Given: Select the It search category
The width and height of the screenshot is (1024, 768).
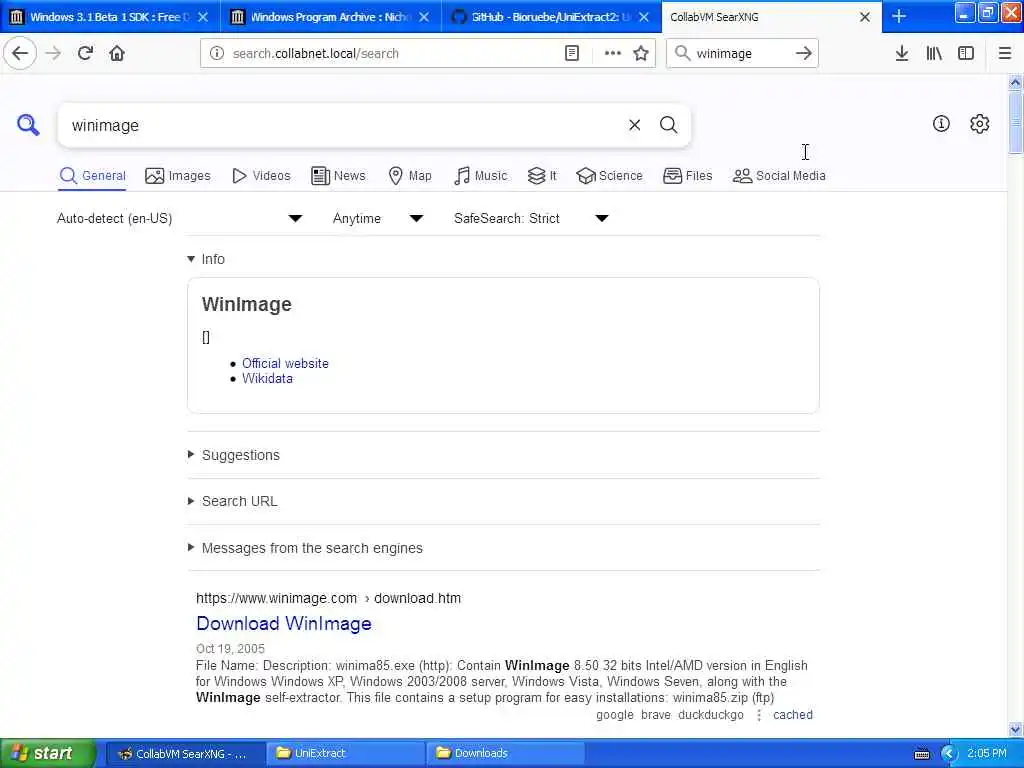Looking at the screenshot, I should (x=542, y=176).
